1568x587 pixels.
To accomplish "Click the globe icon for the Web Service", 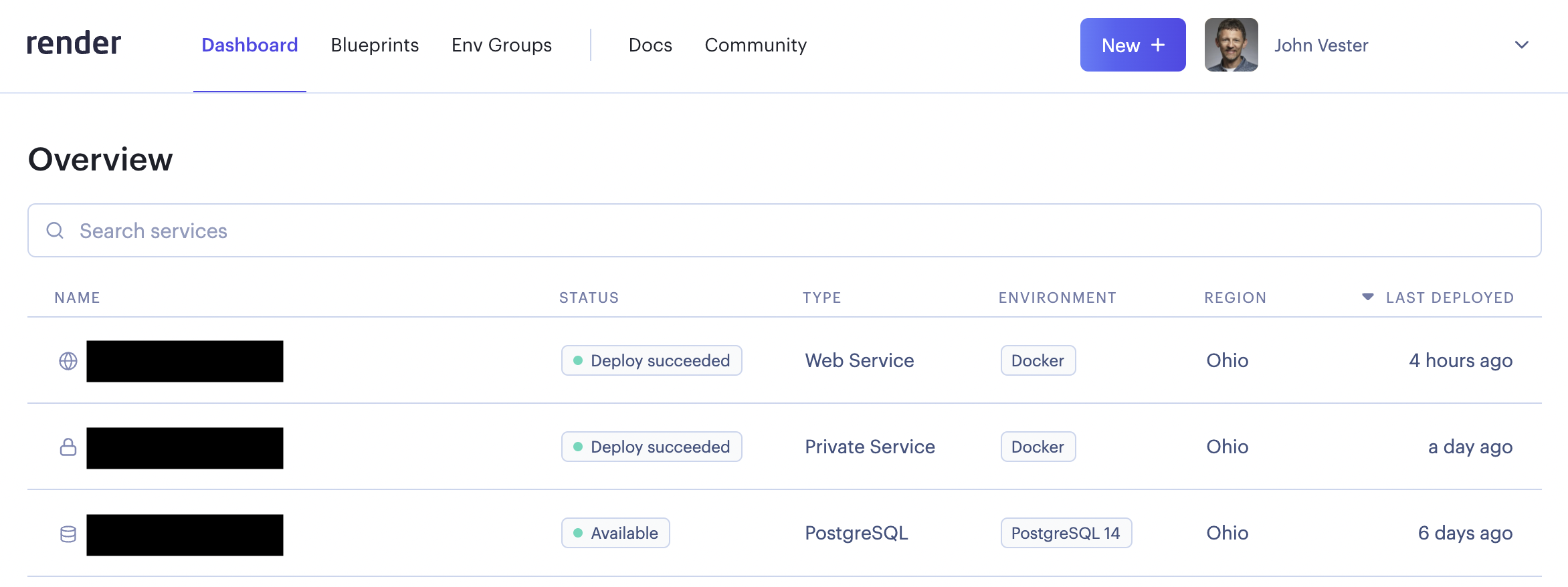I will pos(68,361).
